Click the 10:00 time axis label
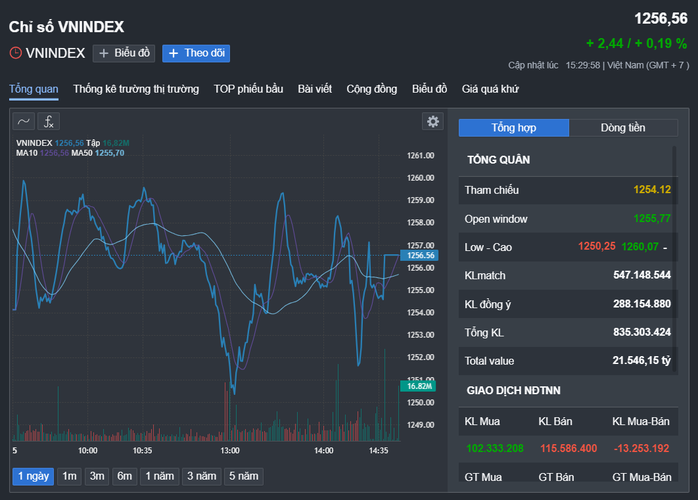 (x=88, y=451)
